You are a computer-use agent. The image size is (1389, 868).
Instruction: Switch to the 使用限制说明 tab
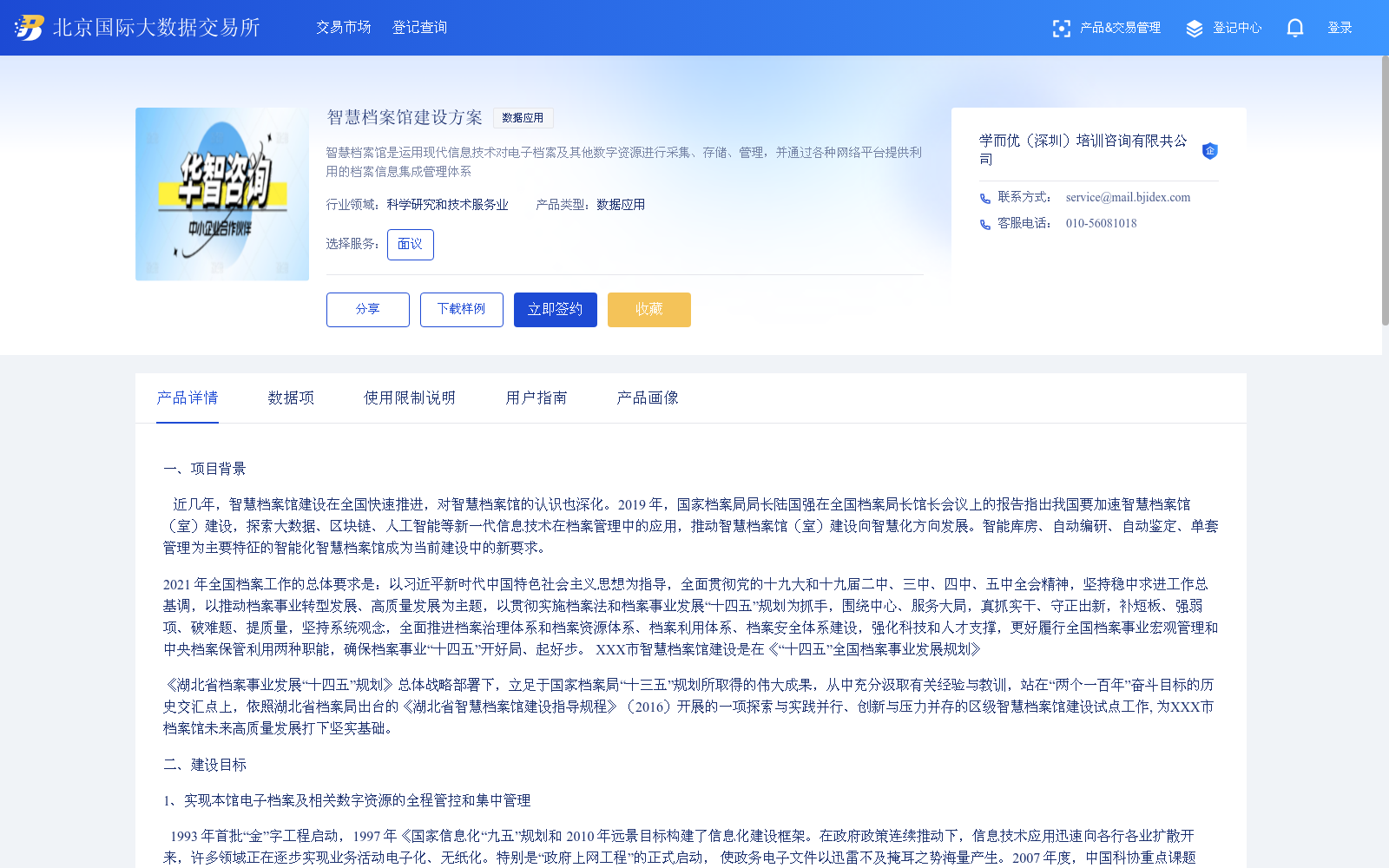410,398
